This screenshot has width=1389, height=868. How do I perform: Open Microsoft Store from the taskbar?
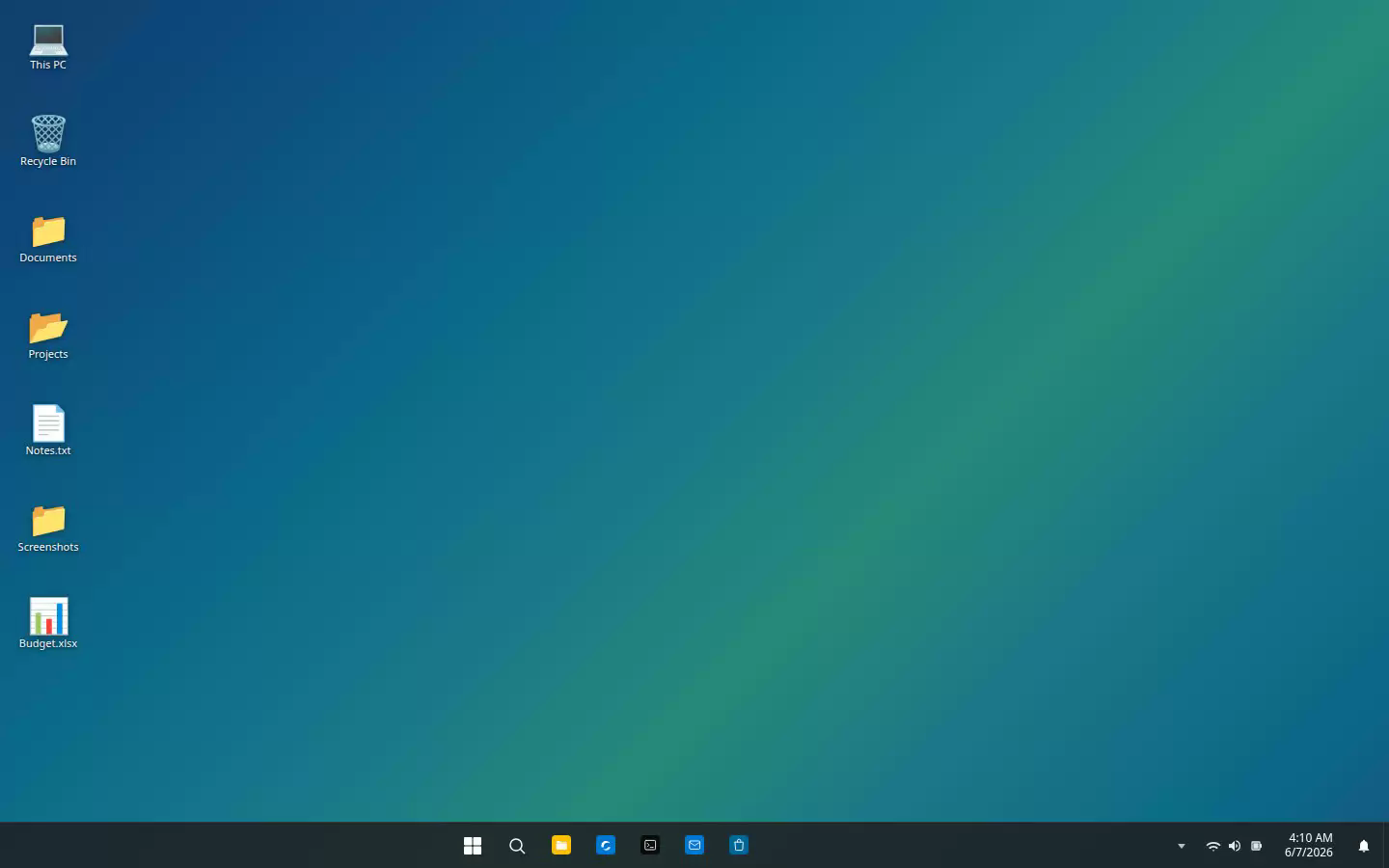point(739,846)
